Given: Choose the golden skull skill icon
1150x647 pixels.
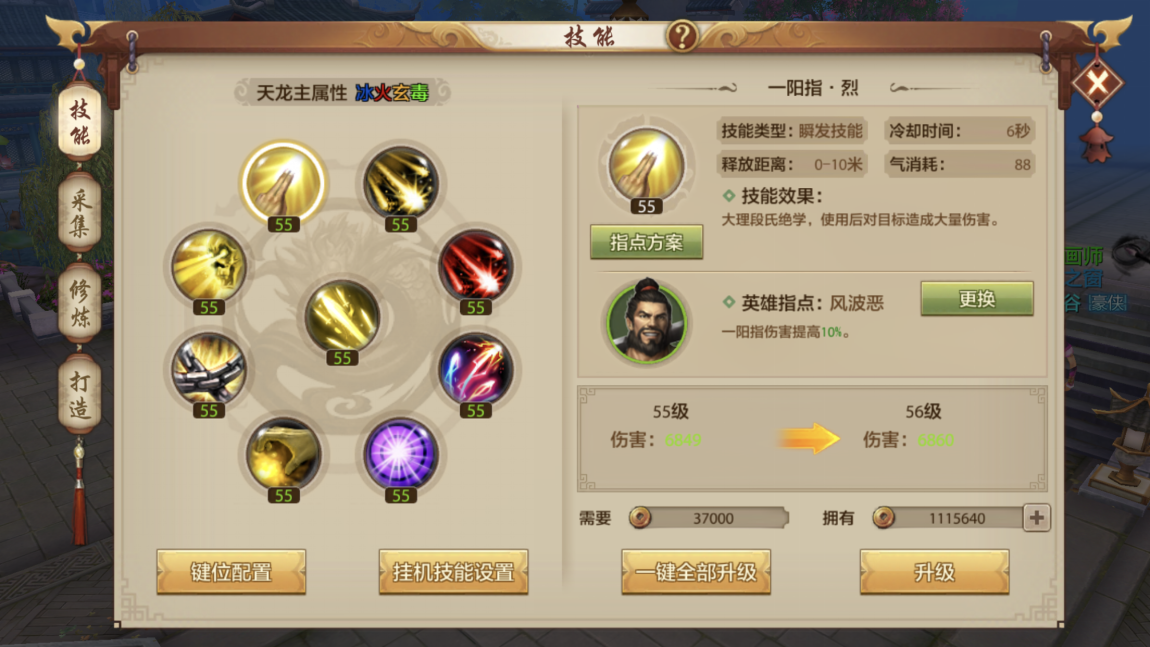Looking at the screenshot, I should click(x=209, y=266).
